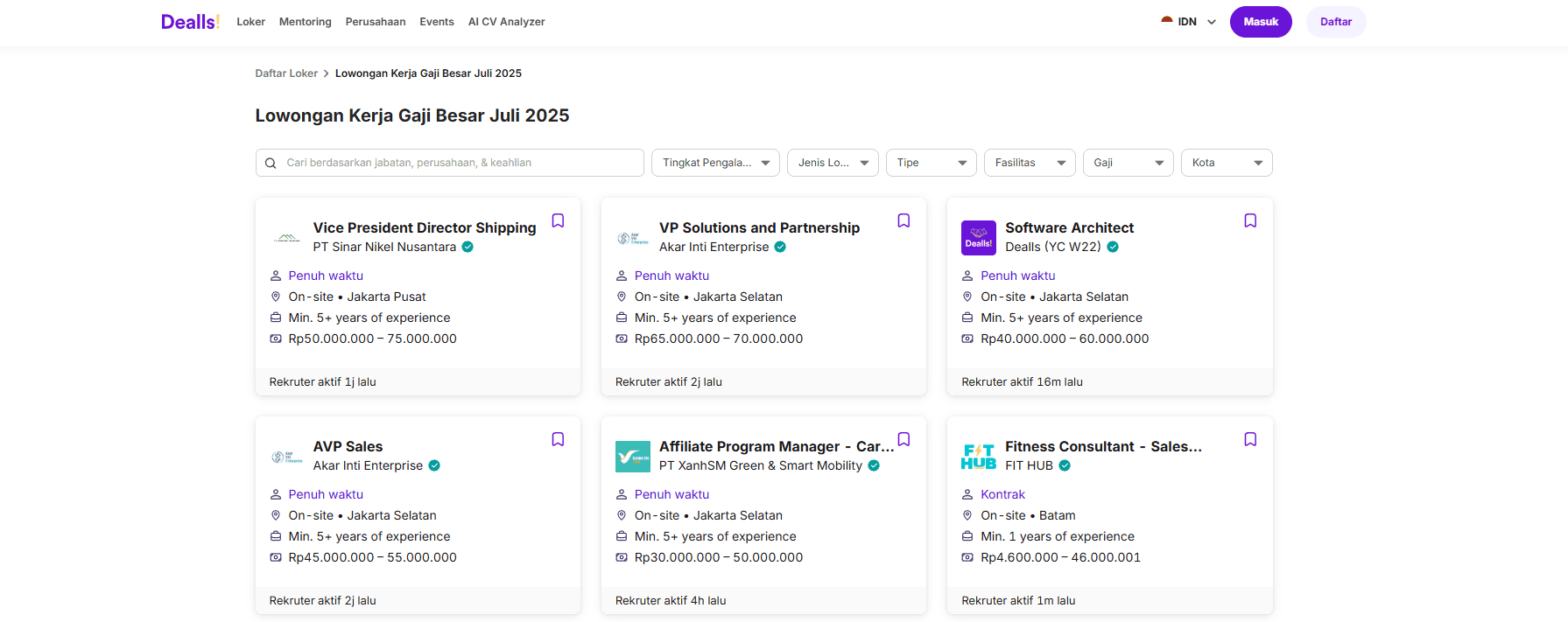Image resolution: width=1568 pixels, height=622 pixels.
Task: Open the Kota city filter dropdown
Action: click(x=1227, y=163)
